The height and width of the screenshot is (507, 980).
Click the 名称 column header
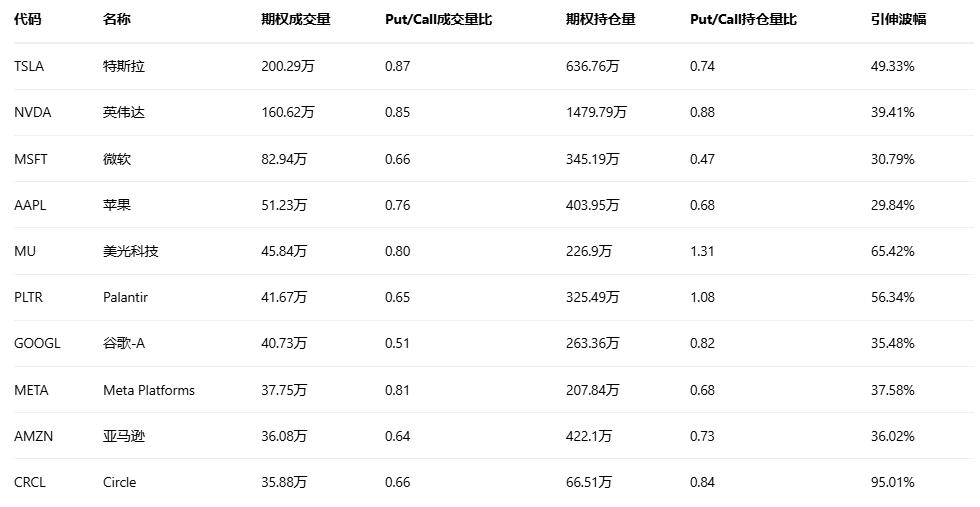tap(116, 19)
